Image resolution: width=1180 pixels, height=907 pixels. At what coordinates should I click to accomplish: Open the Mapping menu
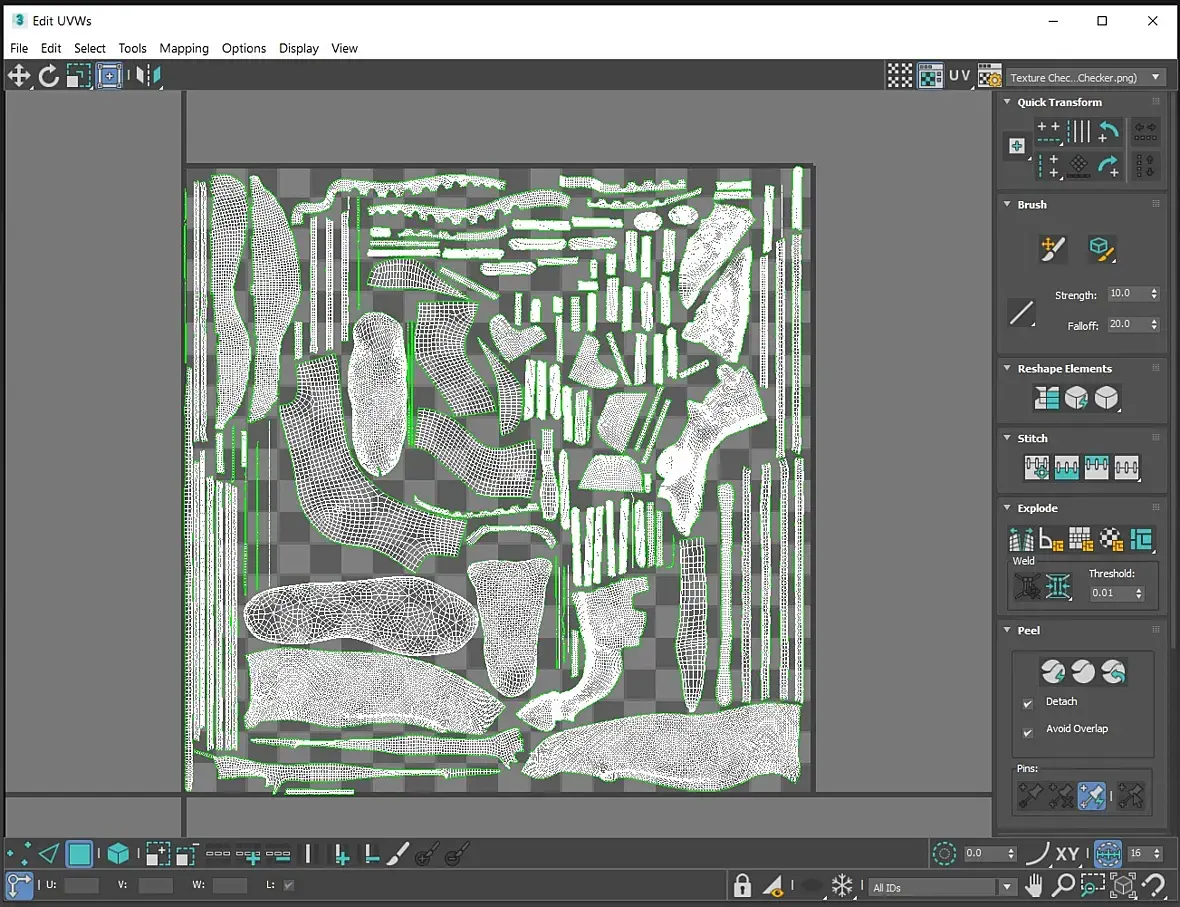pos(184,48)
